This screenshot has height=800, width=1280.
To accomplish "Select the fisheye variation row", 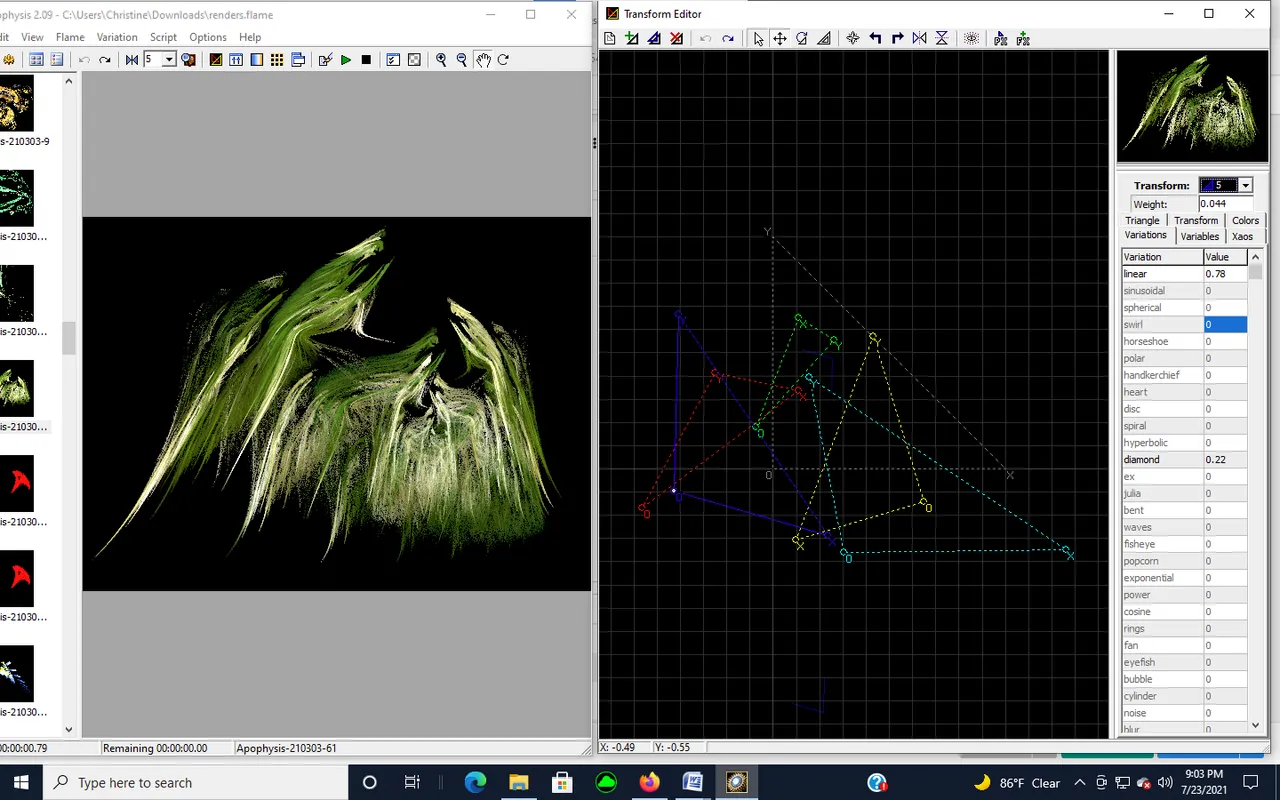I will [x=1184, y=544].
